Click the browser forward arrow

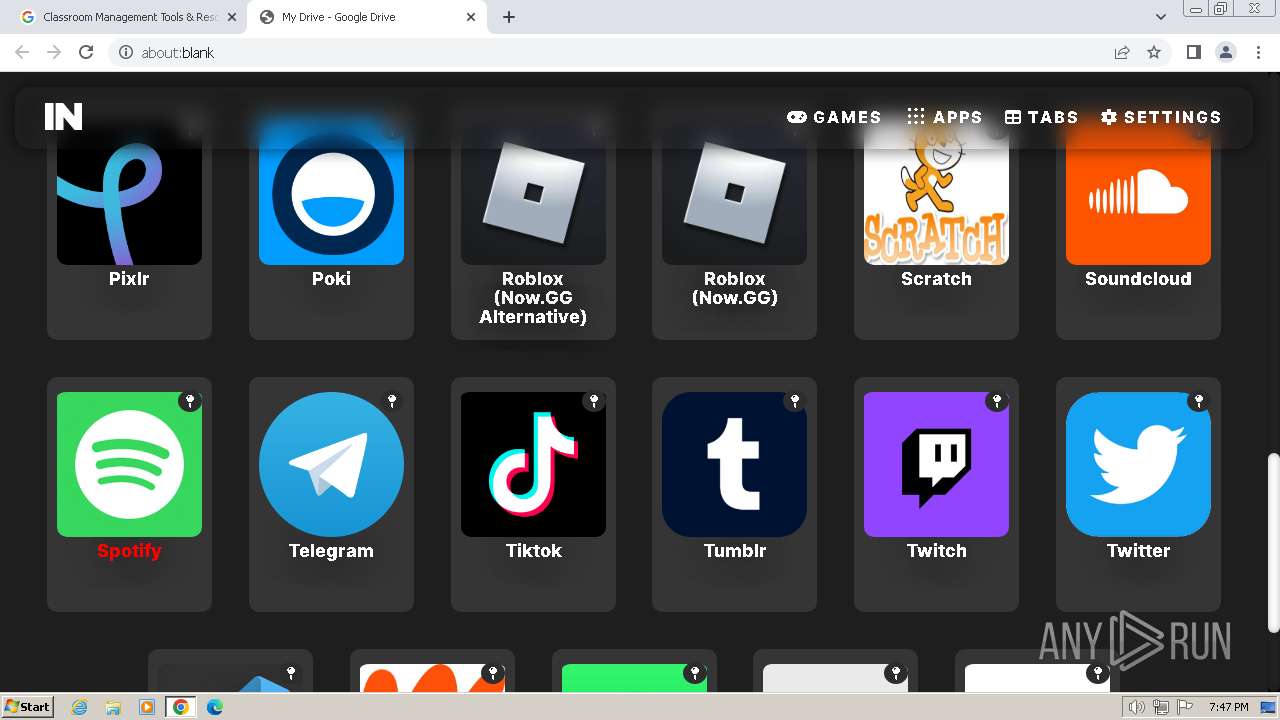pyautogui.click(x=54, y=52)
